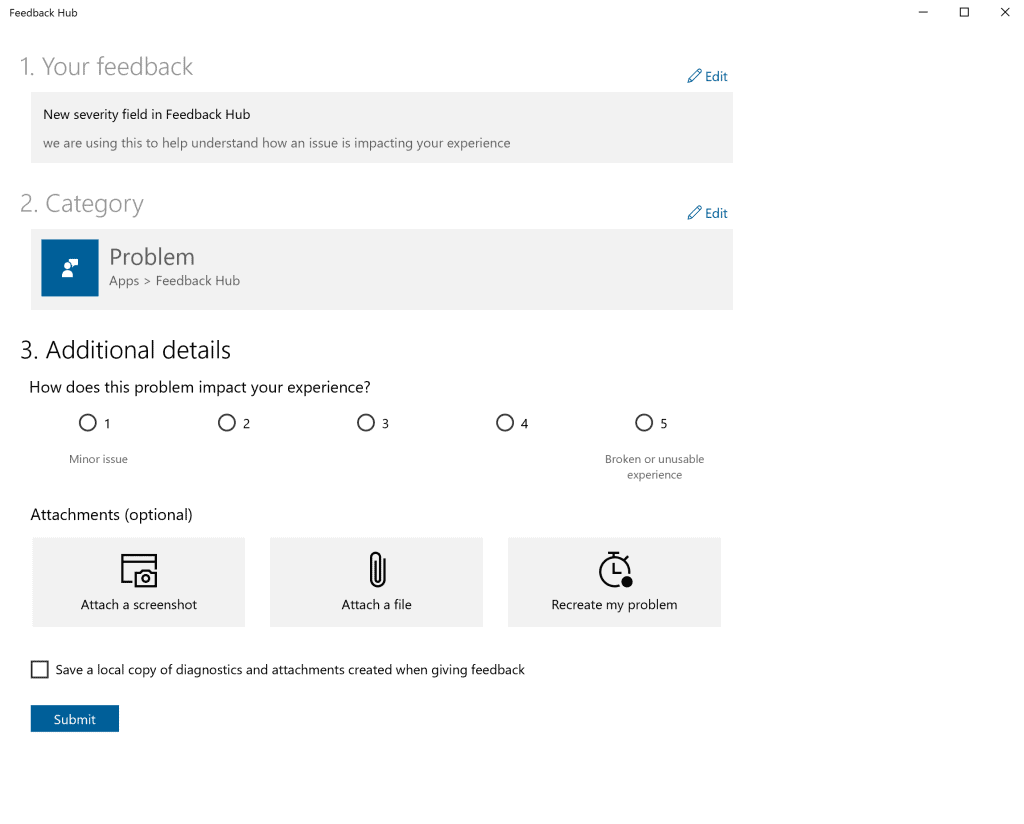Select severity rating 5 radio button
Viewport: 1024px width, 824px height.
pyautogui.click(x=644, y=422)
